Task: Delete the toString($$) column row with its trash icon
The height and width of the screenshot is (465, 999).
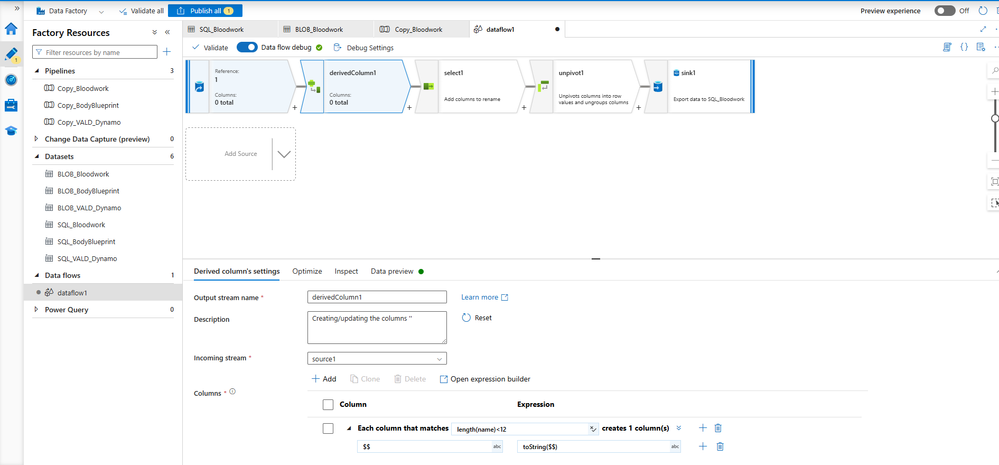Action: pyautogui.click(x=720, y=447)
